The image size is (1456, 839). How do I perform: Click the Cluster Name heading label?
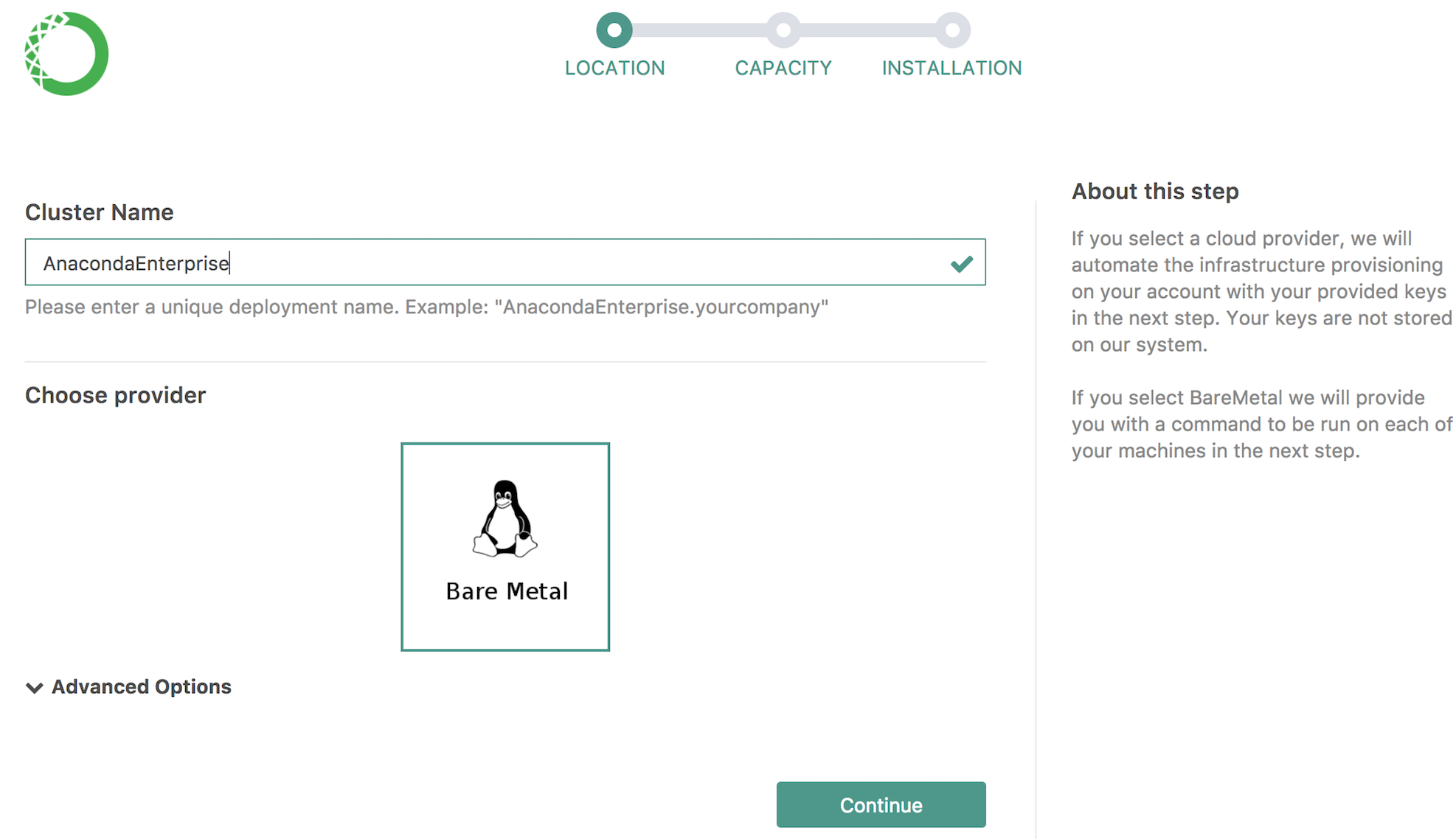pos(100,212)
